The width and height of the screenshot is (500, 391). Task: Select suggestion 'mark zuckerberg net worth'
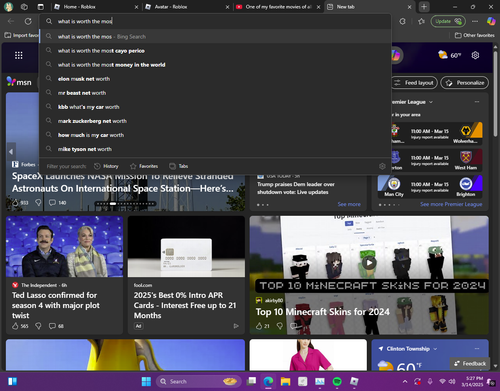215,121
